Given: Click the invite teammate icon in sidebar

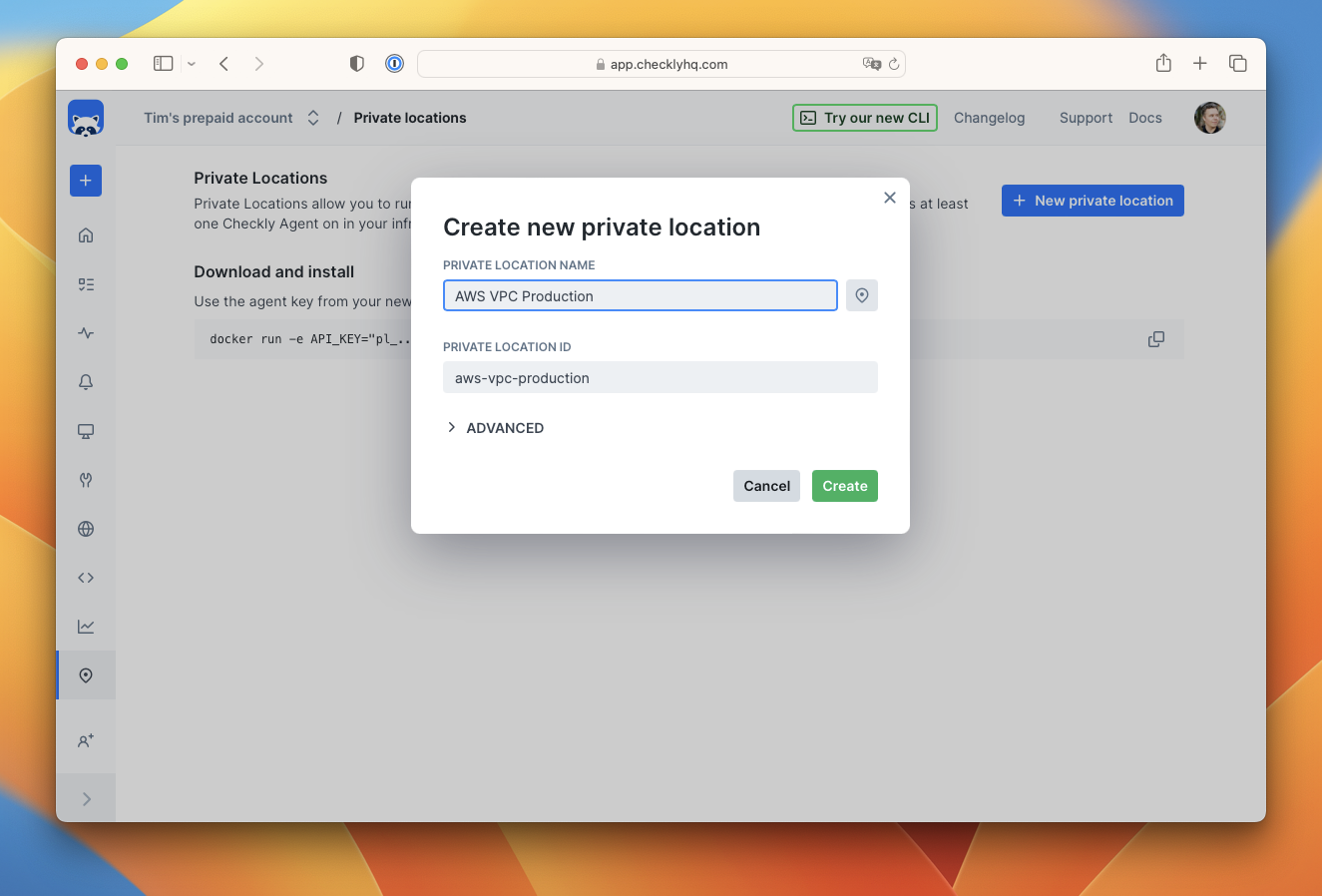Looking at the screenshot, I should (x=85, y=740).
